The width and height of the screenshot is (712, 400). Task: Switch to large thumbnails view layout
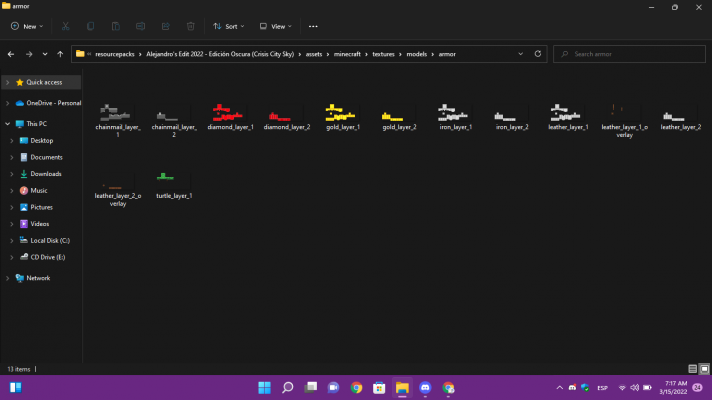(x=703, y=369)
